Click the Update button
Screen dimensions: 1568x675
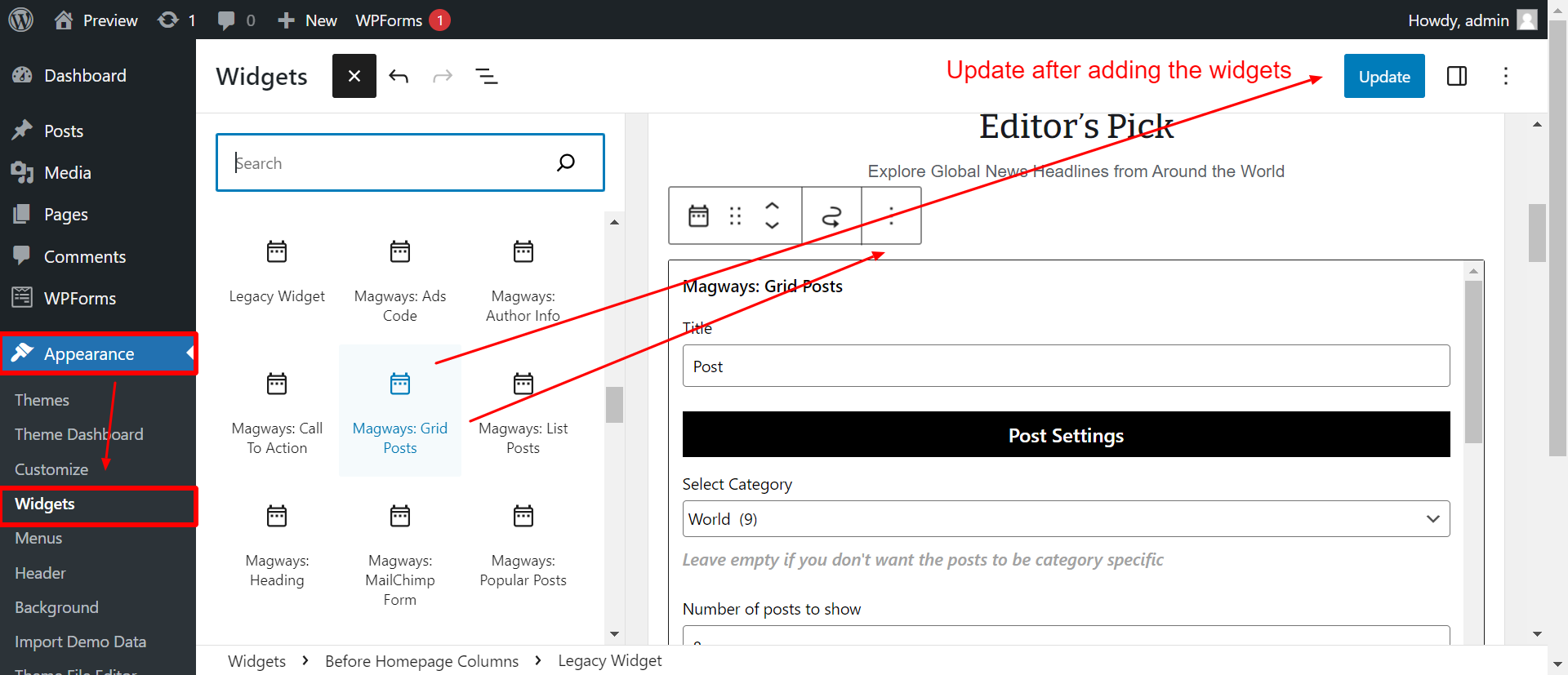tap(1384, 76)
